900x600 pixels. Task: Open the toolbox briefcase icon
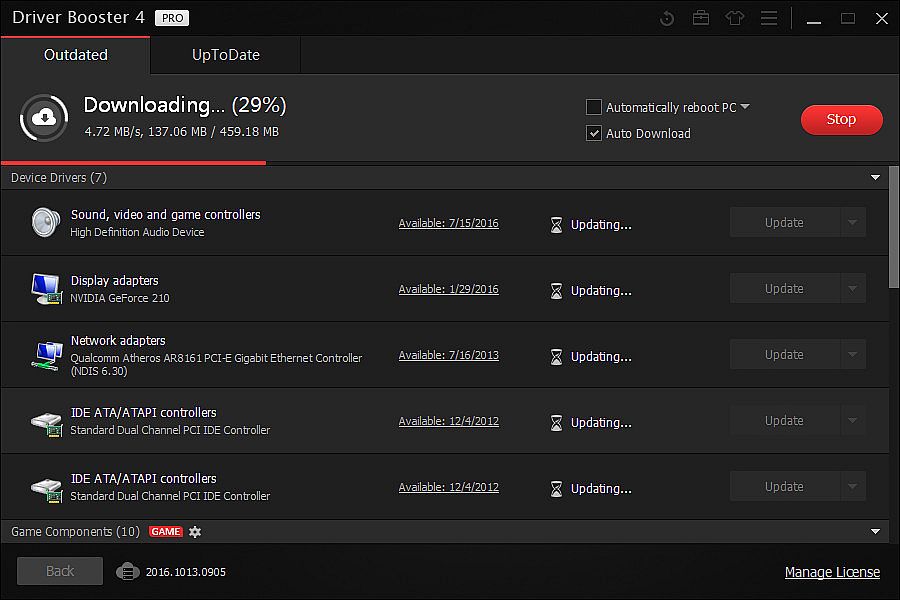click(701, 18)
